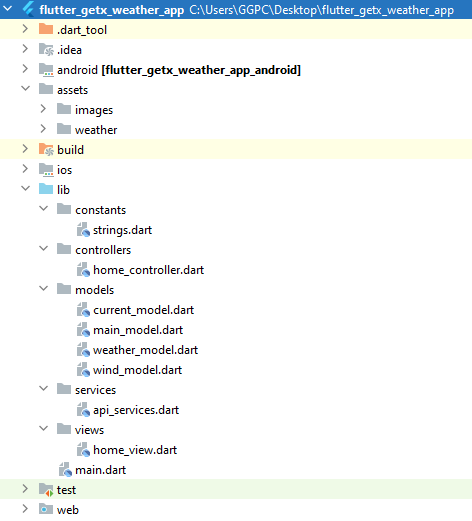Click the test folder icon
This screenshot has width=472, height=521.
point(46,490)
